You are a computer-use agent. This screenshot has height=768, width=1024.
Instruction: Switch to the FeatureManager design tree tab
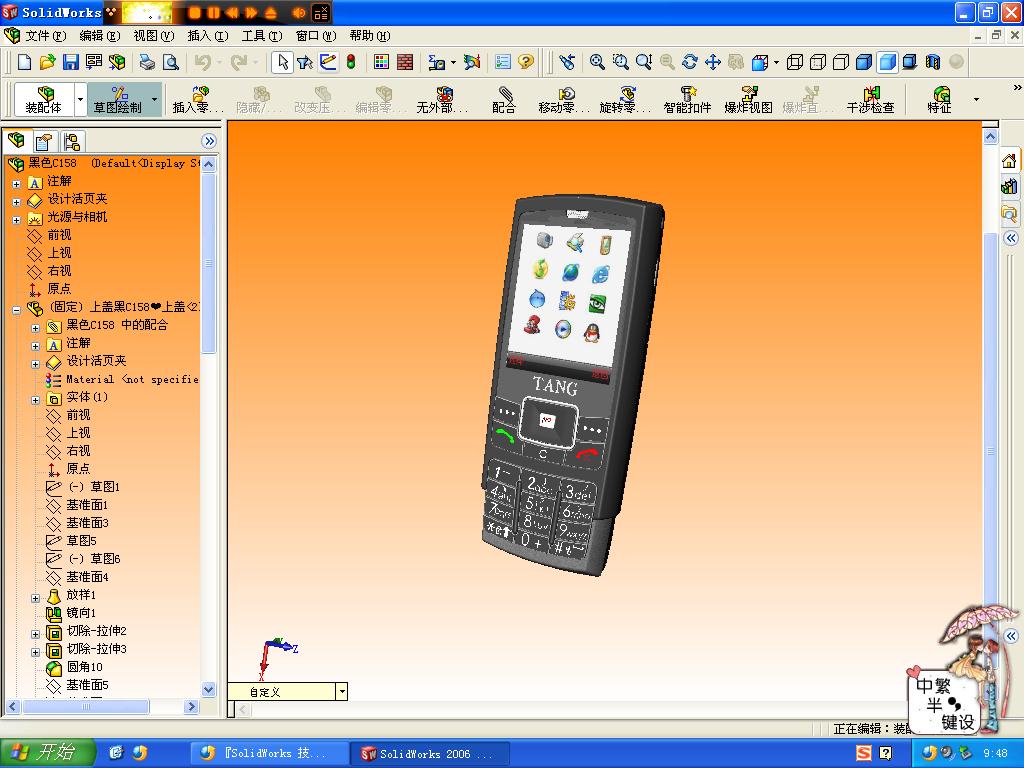tap(16, 140)
